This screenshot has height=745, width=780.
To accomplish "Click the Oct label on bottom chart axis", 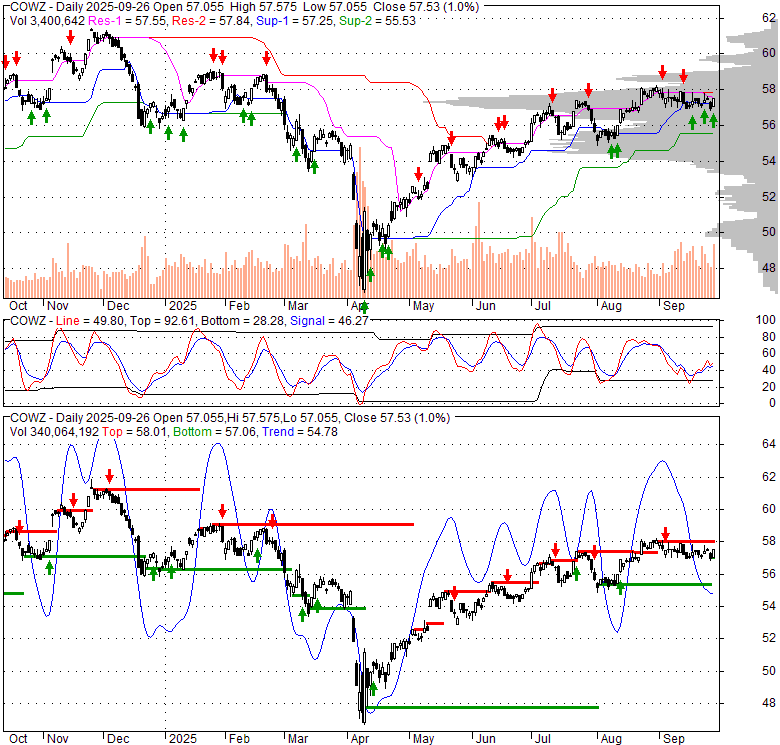I will point(18,739).
